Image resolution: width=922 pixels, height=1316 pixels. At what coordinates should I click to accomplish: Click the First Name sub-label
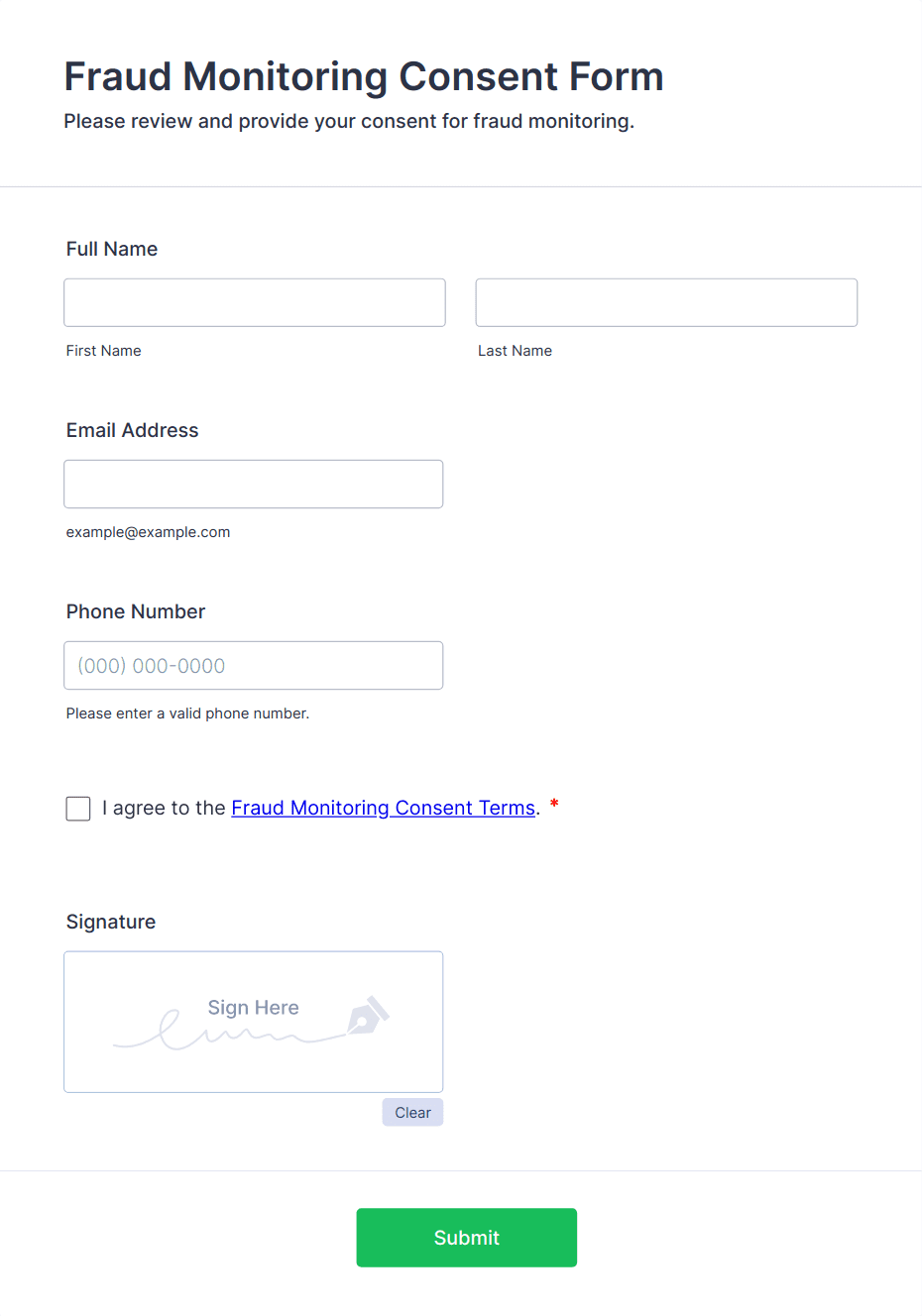(x=104, y=351)
